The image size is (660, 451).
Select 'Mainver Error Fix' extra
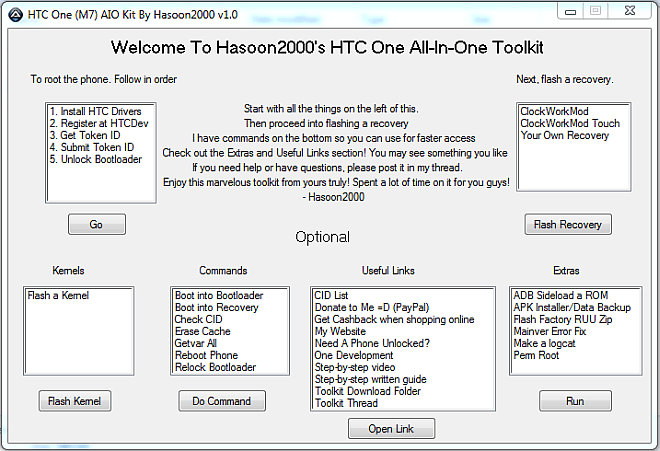549,331
